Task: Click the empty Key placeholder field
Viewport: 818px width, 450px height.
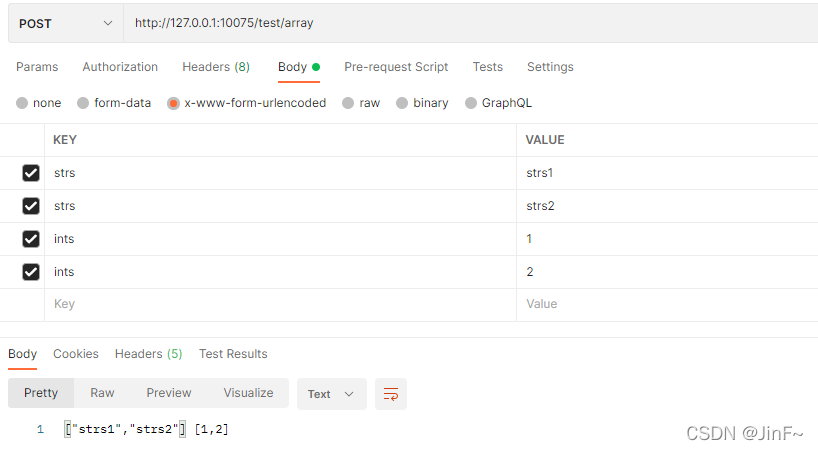Action: click(x=281, y=304)
